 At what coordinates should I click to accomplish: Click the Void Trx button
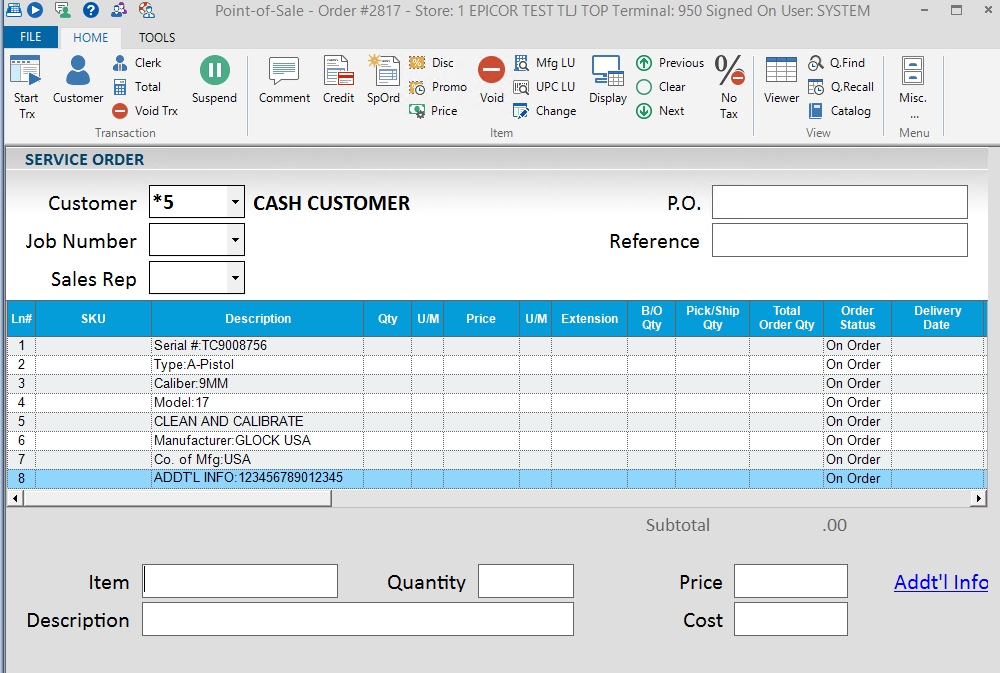pyautogui.click(x=146, y=111)
